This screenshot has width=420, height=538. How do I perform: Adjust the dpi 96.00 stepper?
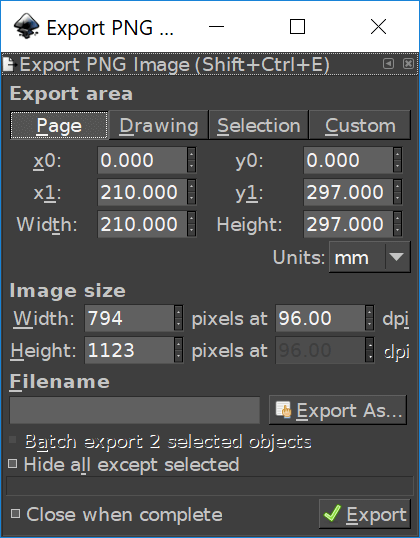click(x=369, y=318)
